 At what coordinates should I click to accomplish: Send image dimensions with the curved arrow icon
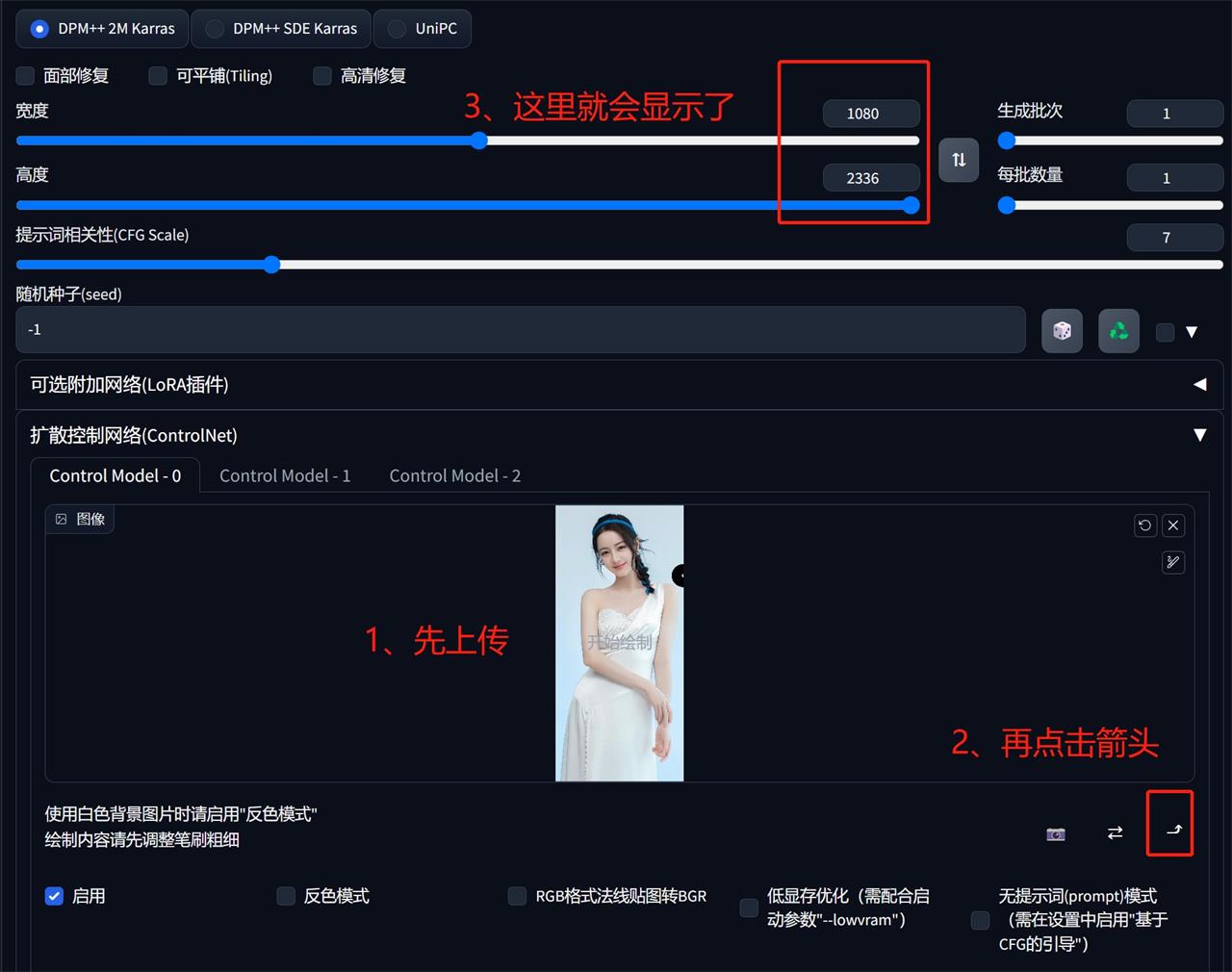(x=1173, y=830)
